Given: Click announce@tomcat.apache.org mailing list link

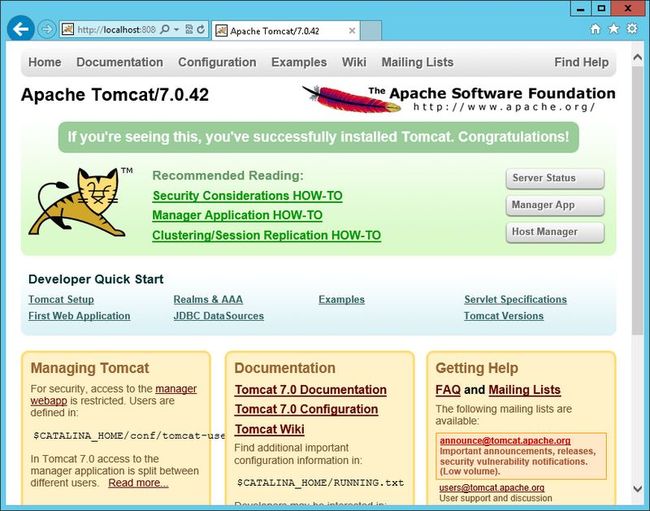Looking at the screenshot, I should tap(505, 441).
